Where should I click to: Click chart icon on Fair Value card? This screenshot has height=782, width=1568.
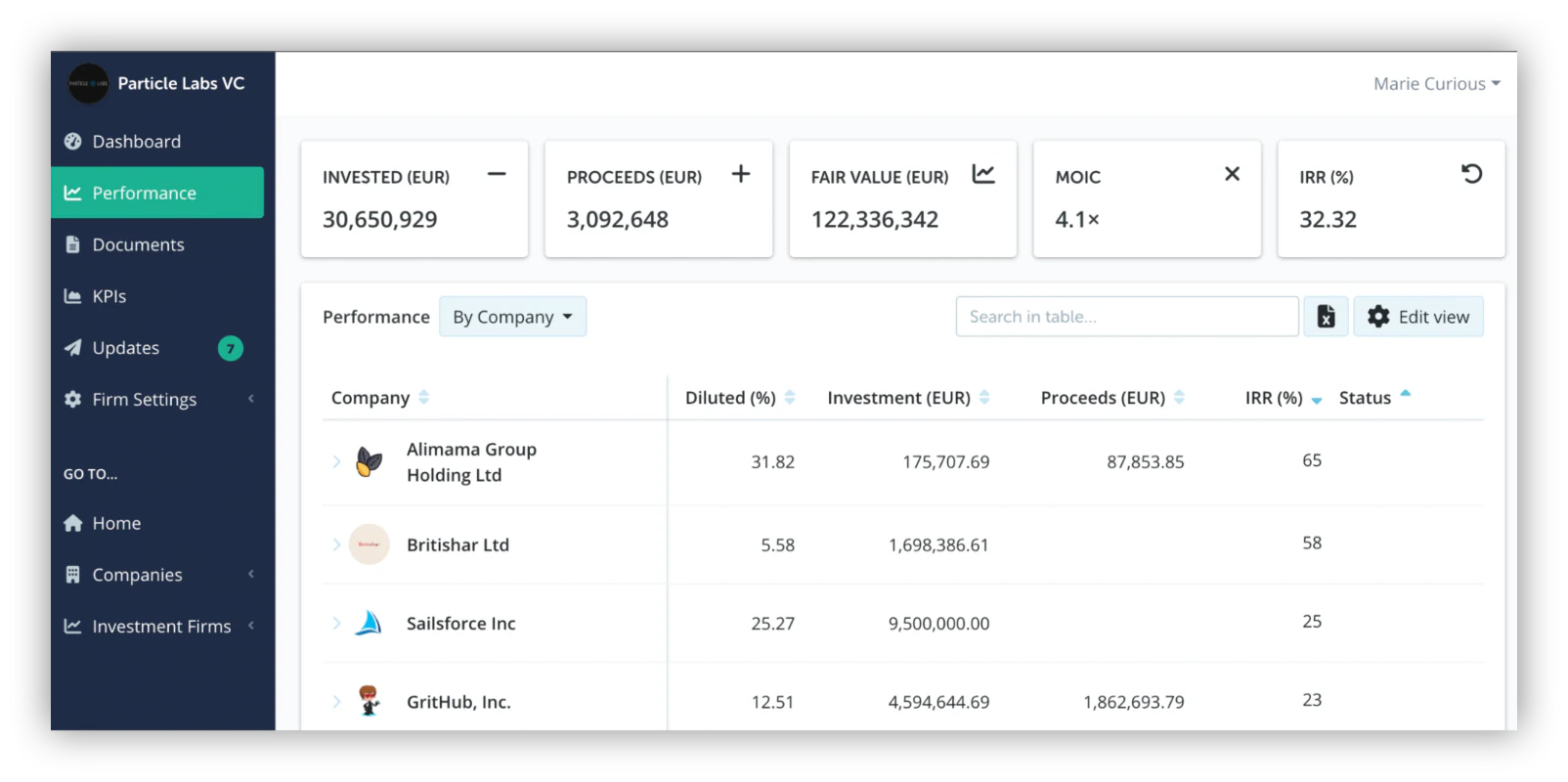point(983,174)
